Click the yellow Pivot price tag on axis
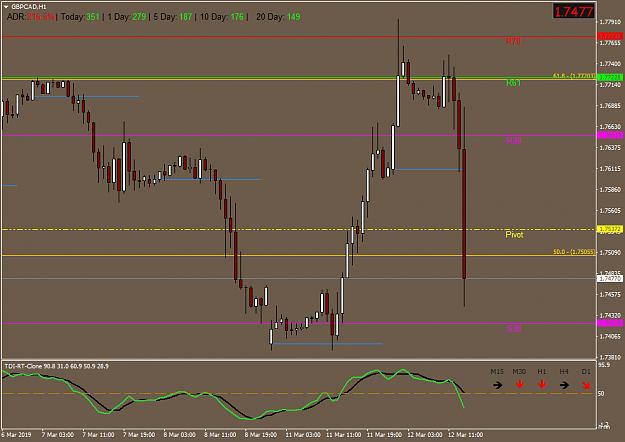The width and height of the screenshot is (625, 442). click(610, 229)
